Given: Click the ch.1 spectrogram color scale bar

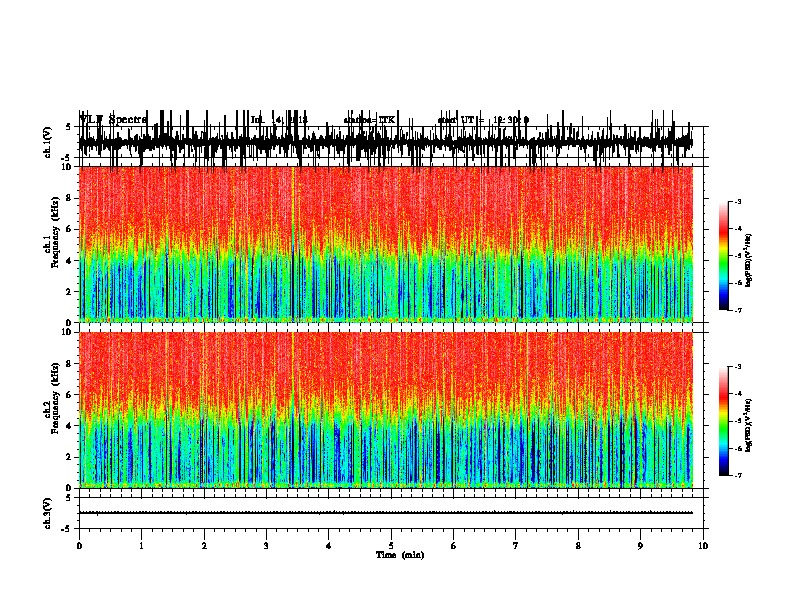Looking at the screenshot, I should pyautogui.click(x=724, y=256).
